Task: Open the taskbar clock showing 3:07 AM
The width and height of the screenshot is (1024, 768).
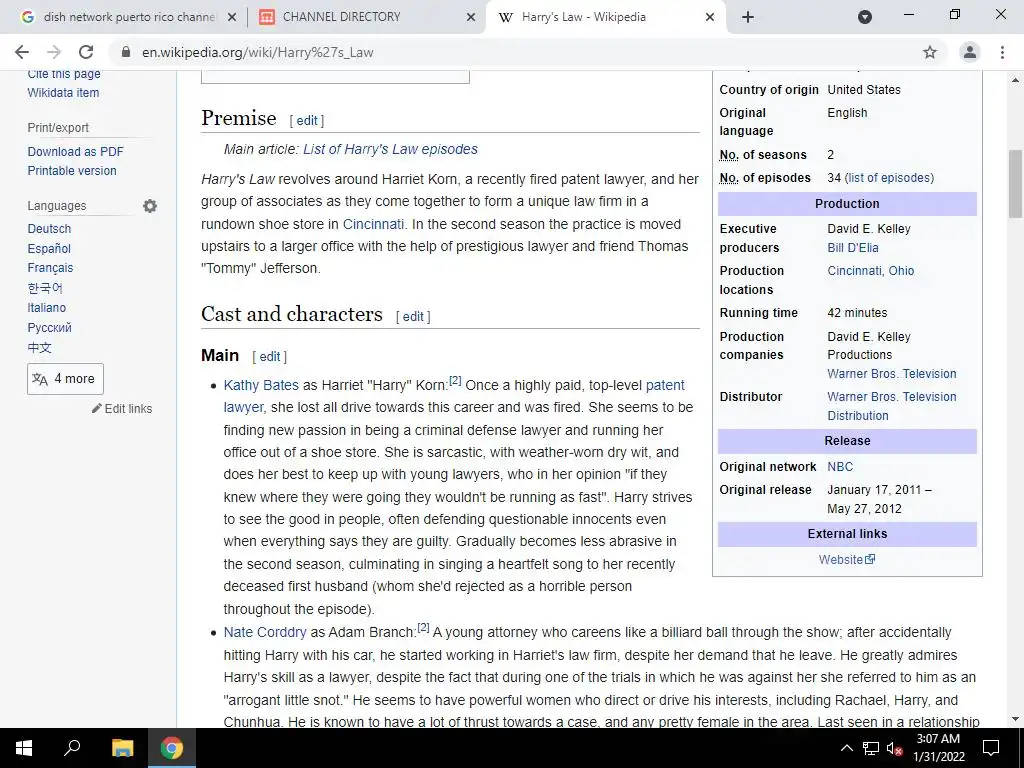Action: [938, 748]
